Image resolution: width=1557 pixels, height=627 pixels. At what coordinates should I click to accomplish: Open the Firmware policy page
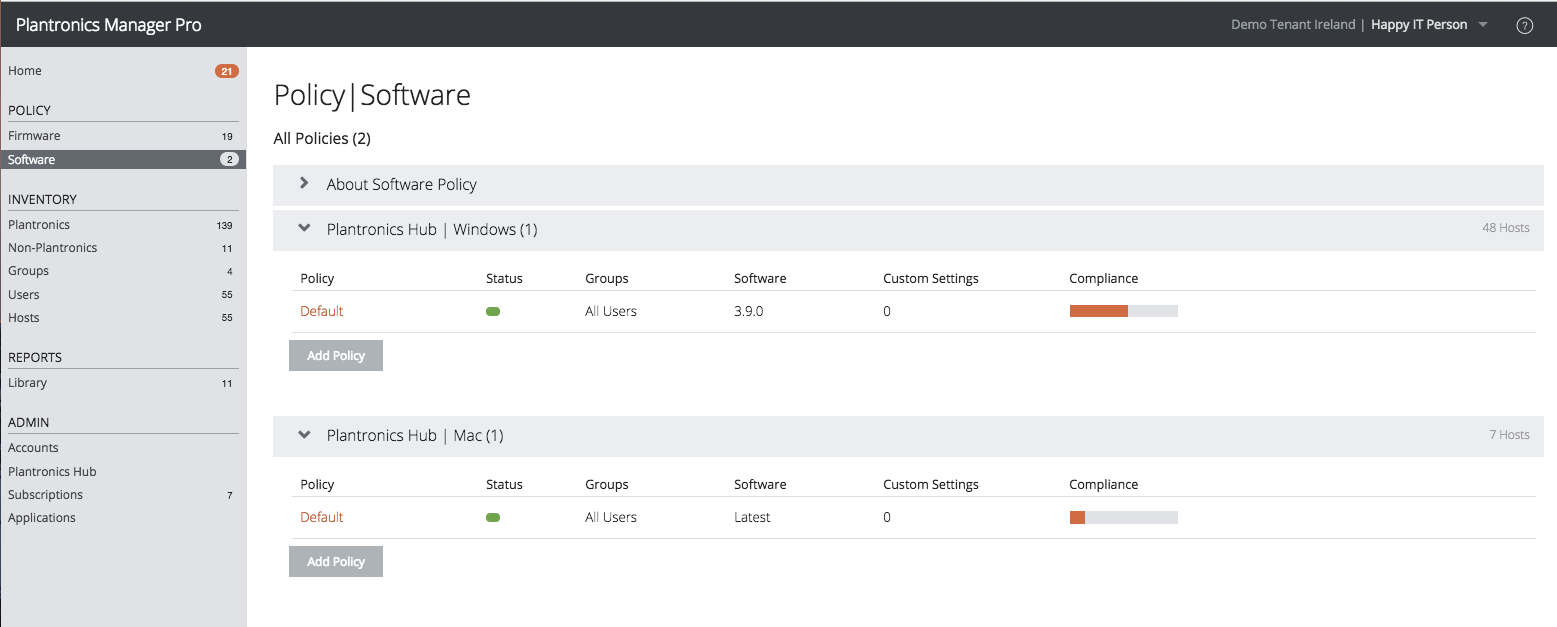click(34, 136)
